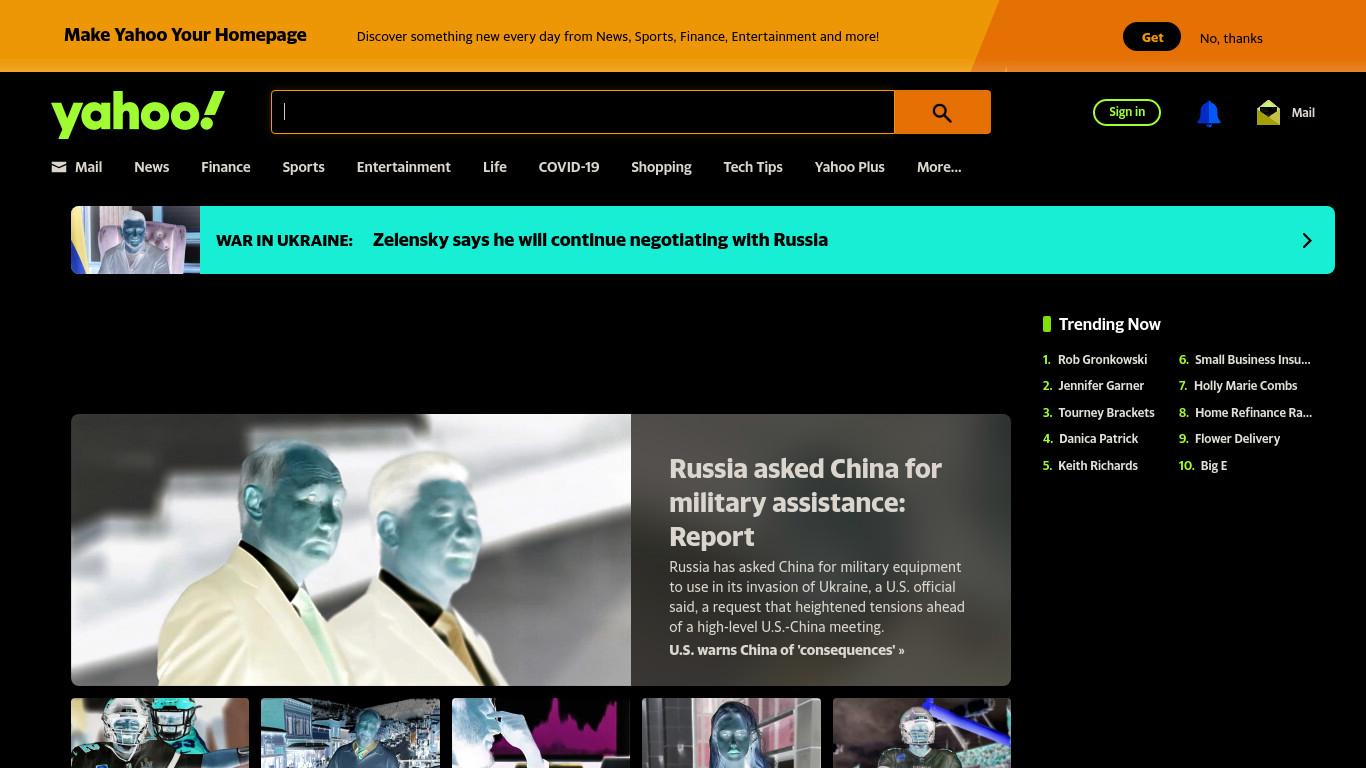Click the Sign in button
Image resolution: width=1366 pixels, height=768 pixels.
1127,112
